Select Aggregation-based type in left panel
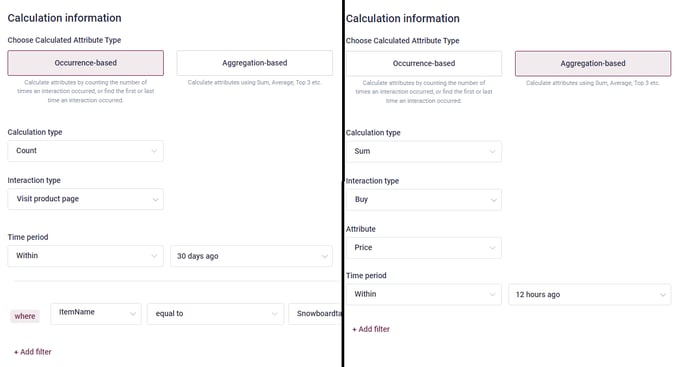This screenshot has width=688, height=367. coord(254,63)
